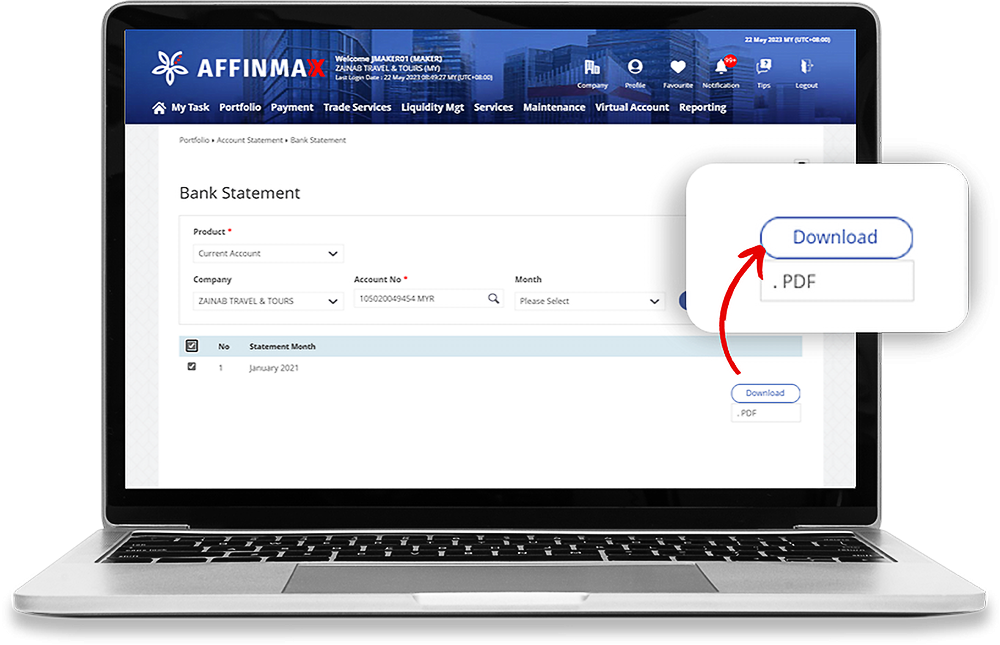Open the Trade Services menu

pyautogui.click(x=357, y=107)
